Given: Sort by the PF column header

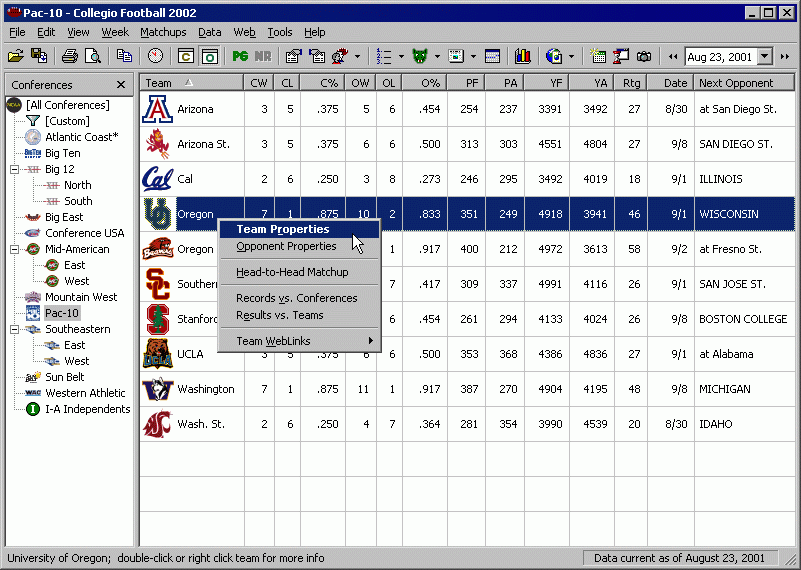Looking at the screenshot, I should (x=466, y=83).
